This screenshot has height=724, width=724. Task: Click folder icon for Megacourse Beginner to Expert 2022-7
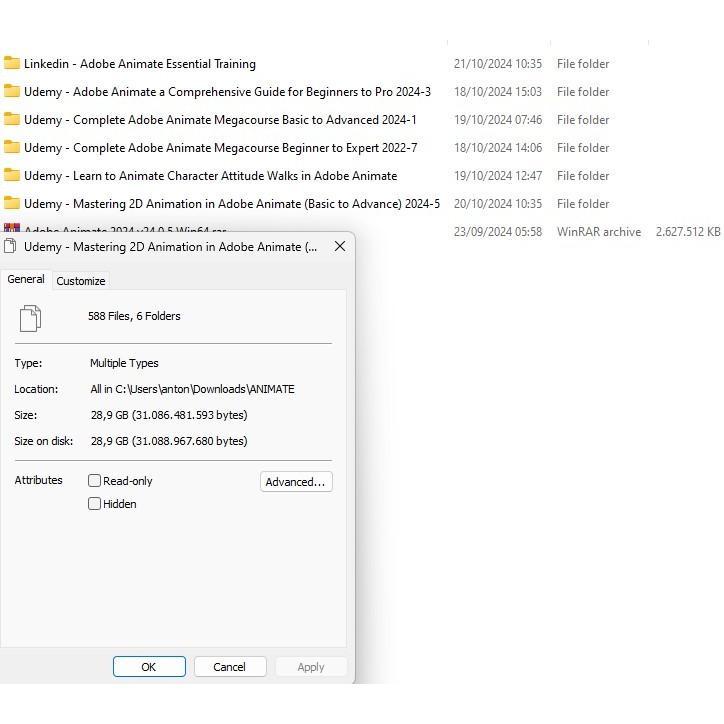click(x=12, y=147)
